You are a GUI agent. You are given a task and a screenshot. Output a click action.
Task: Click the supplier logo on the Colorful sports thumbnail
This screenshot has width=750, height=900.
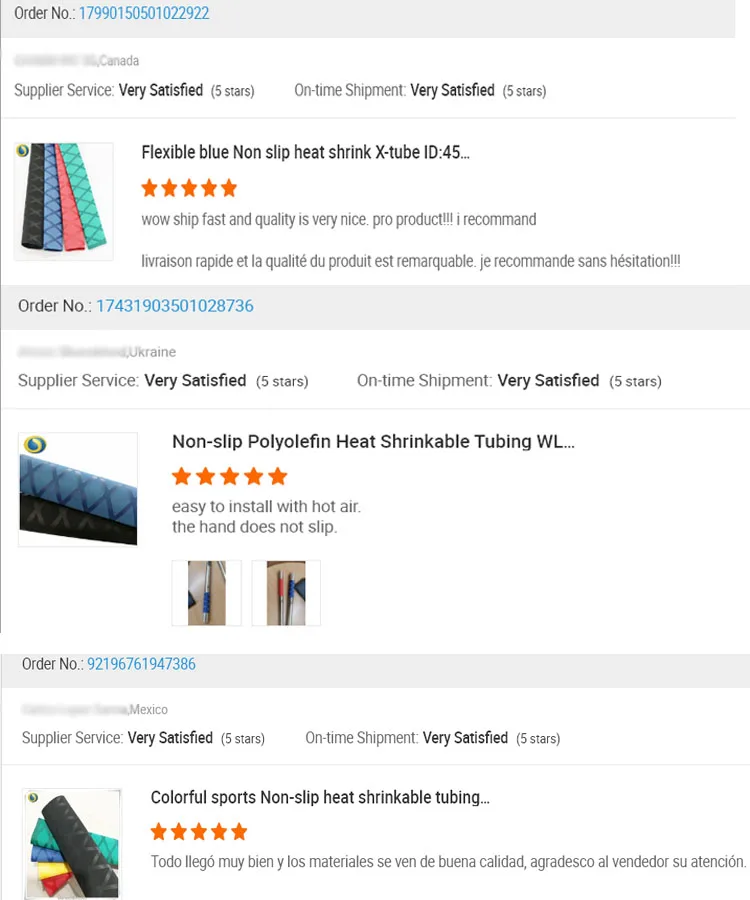(x=33, y=798)
